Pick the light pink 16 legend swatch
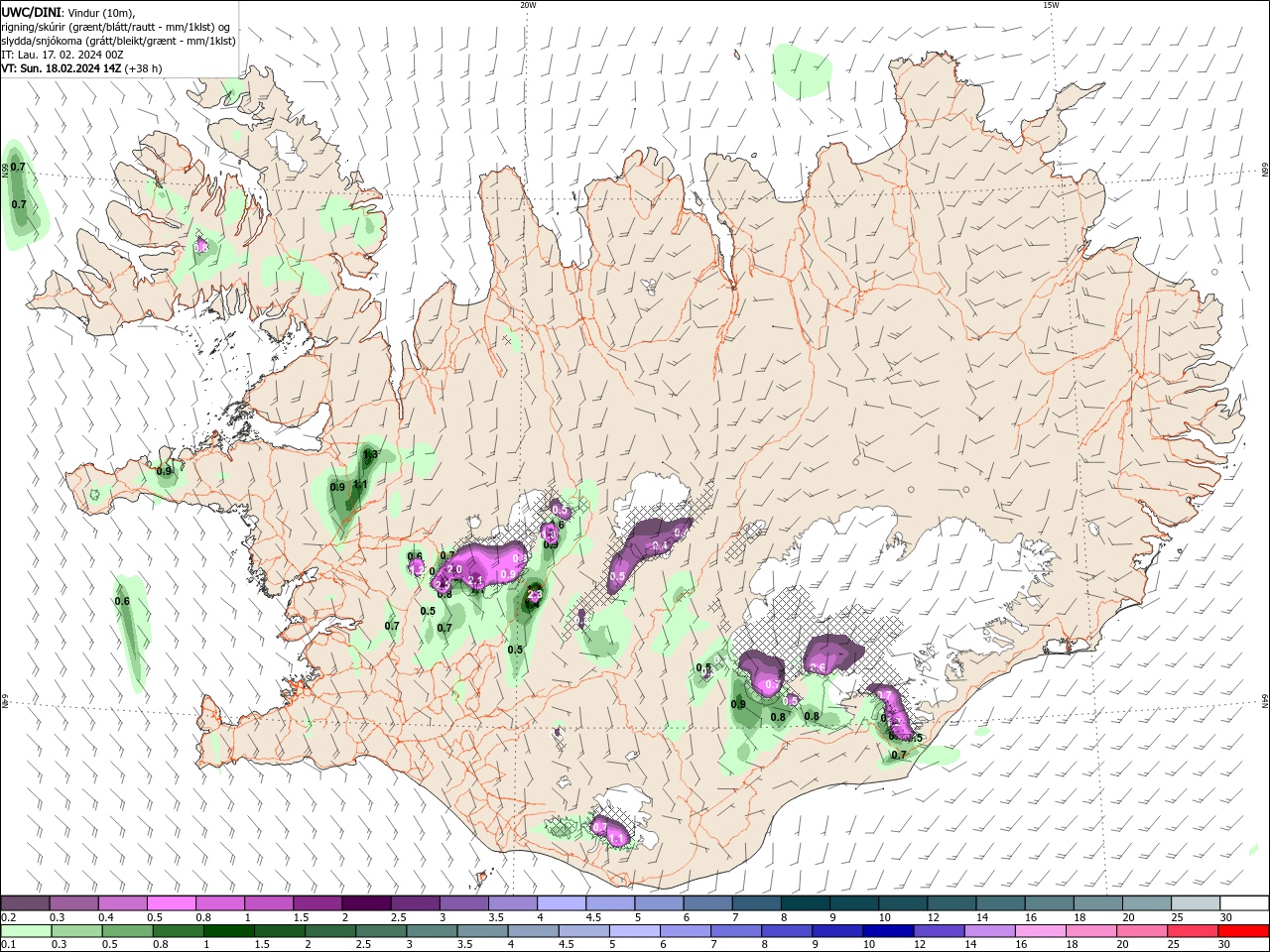This screenshot has height=952, width=1270. 1042,931
